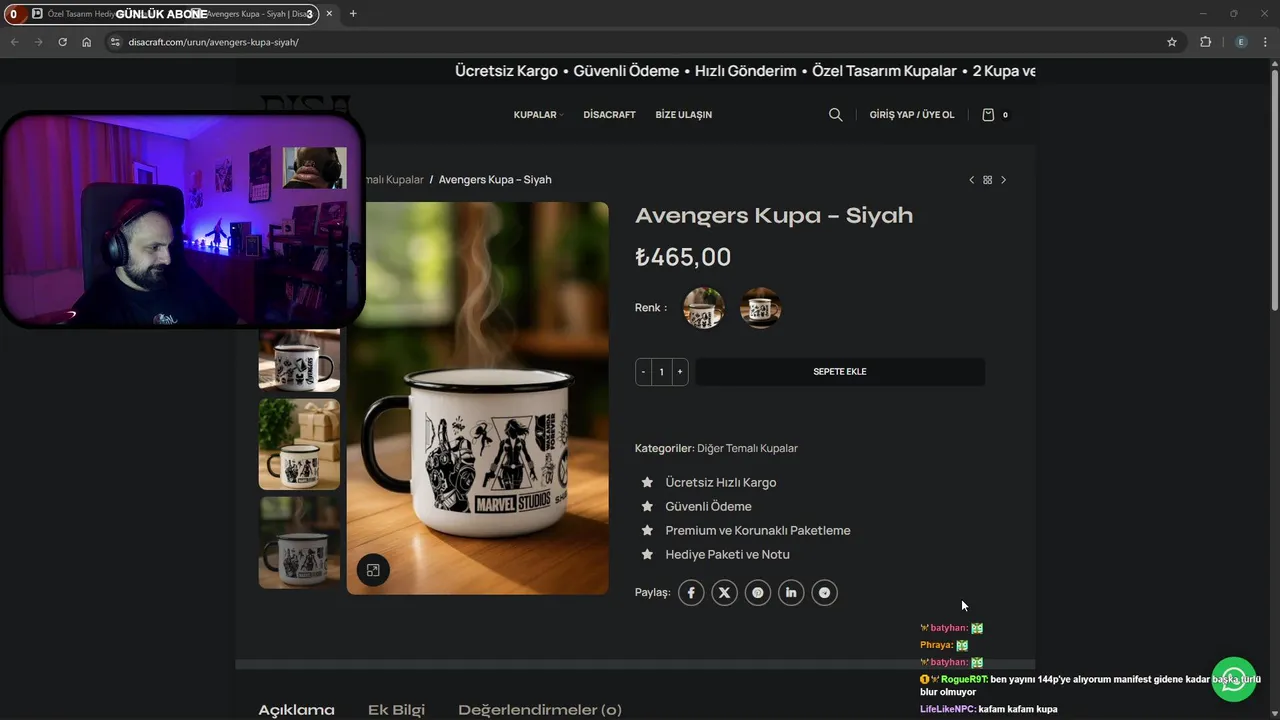Click Ücretsiz Hızlı Kargo text

[x=721, y=482]
